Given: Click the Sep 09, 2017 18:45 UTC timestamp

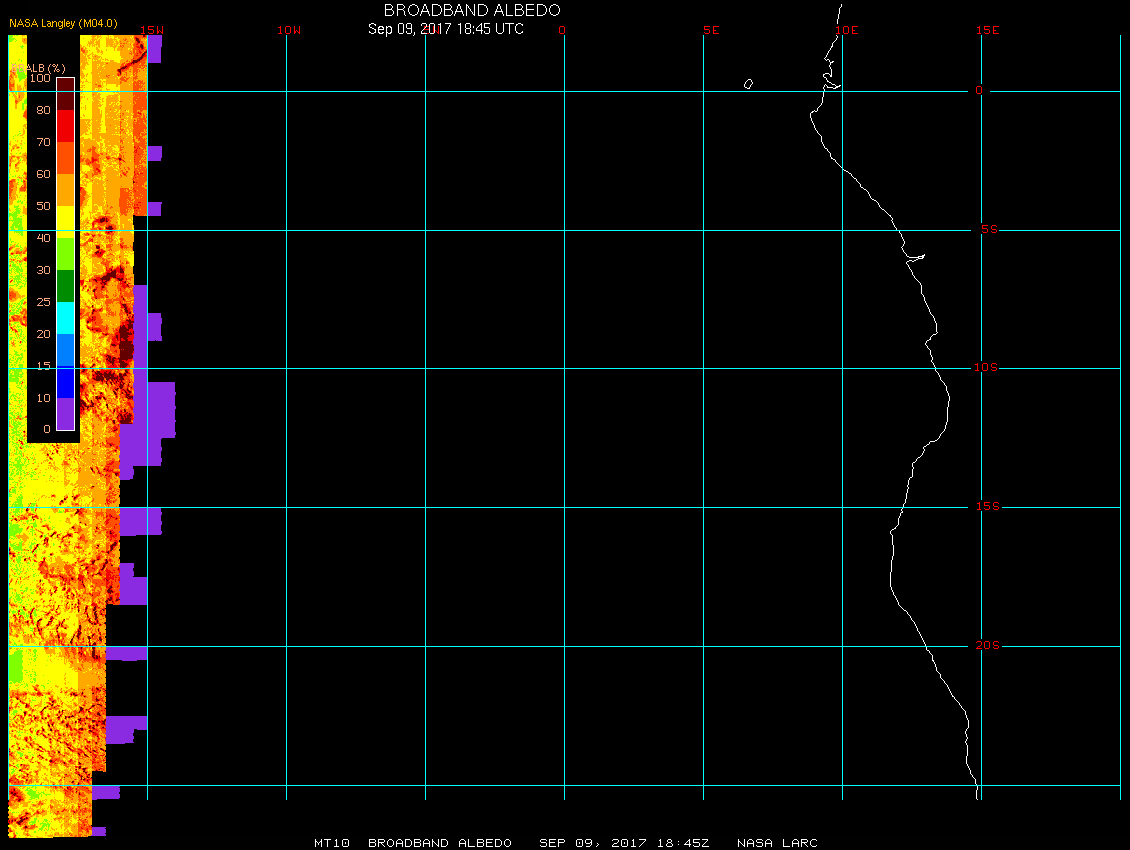Looking at the screenshot, I should [x=445, y=29].
